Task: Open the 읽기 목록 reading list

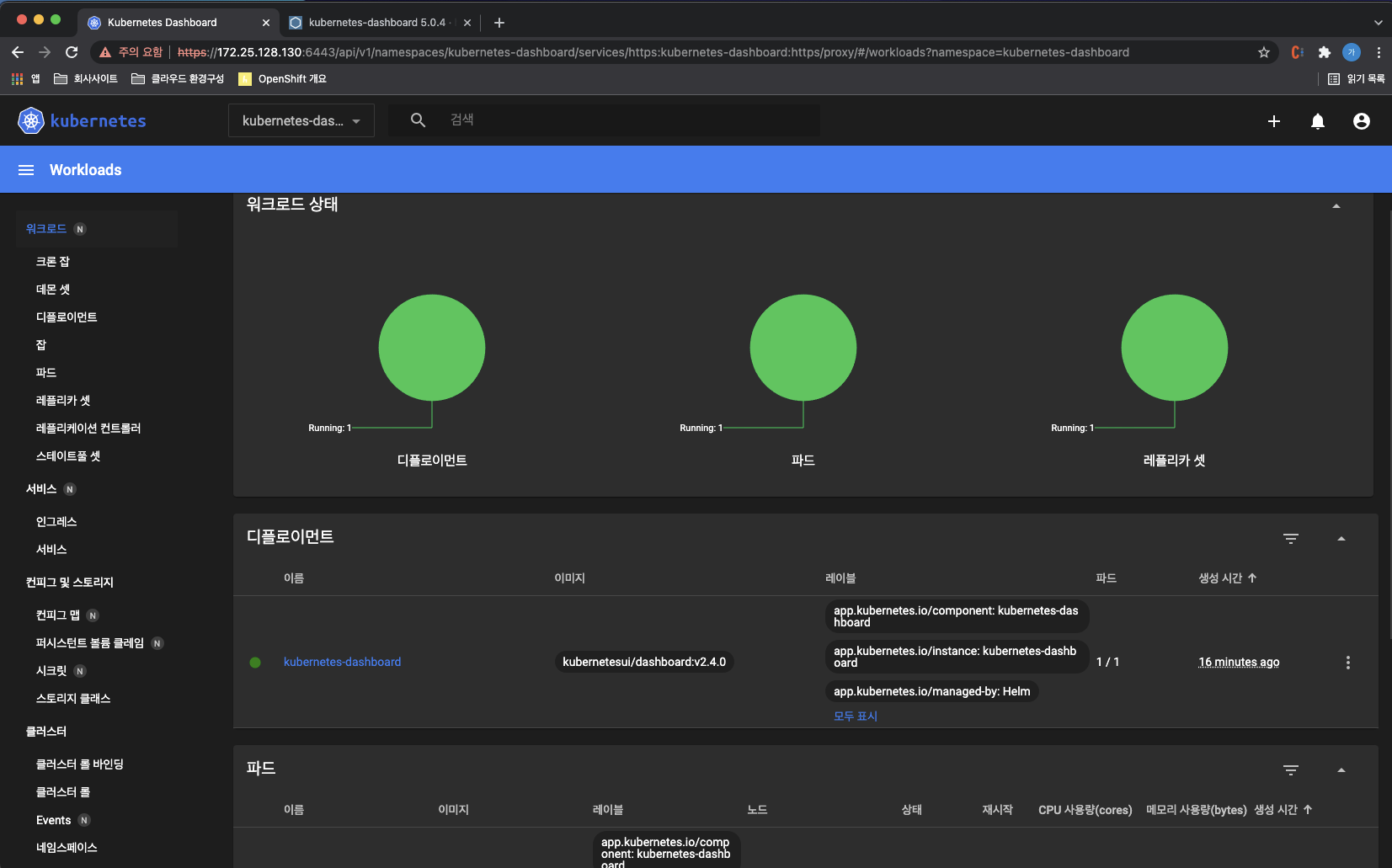Action: [x=1357, y=79]
